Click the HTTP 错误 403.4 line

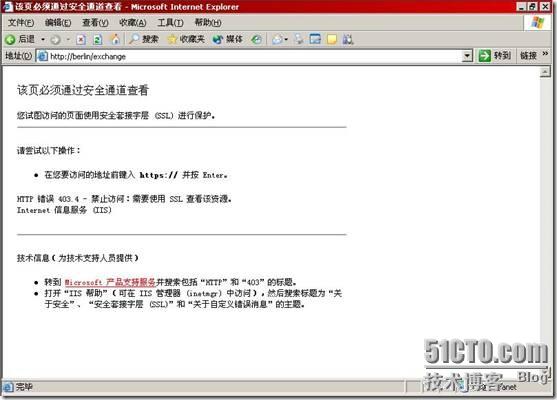[124, 199]
